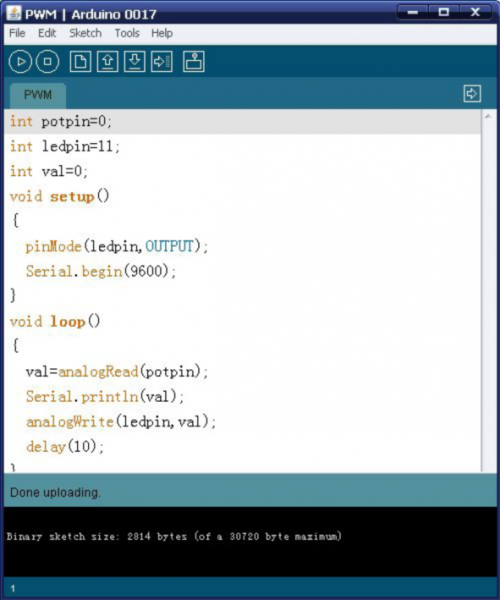Select the PWM sketch tab

38,95
